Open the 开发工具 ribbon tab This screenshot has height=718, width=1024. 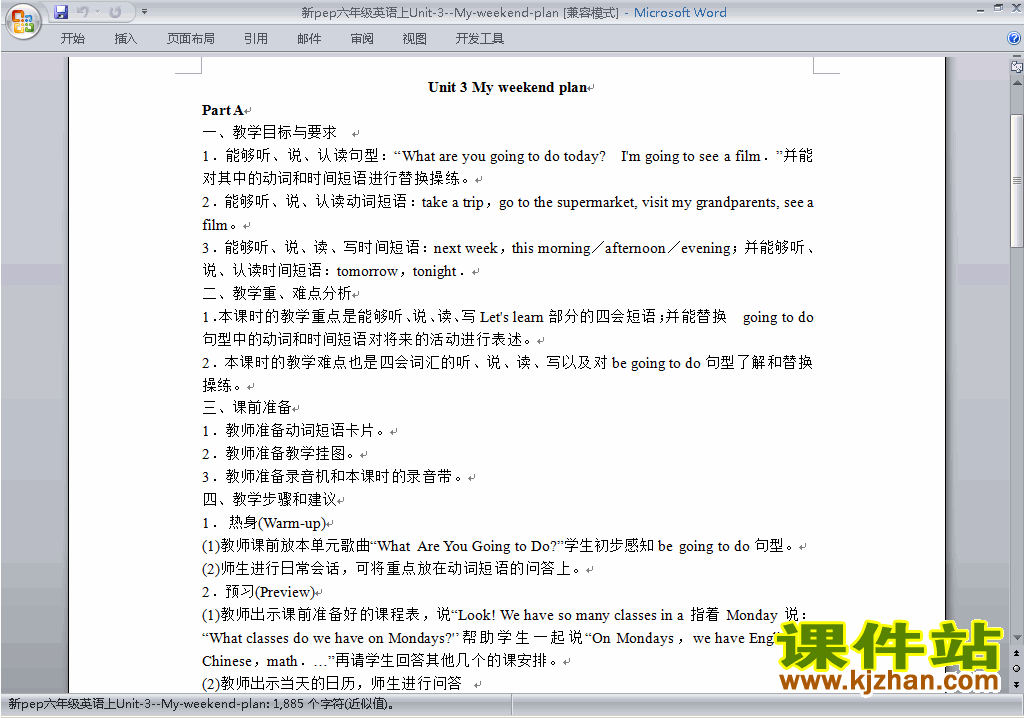[x=479, y=39]
